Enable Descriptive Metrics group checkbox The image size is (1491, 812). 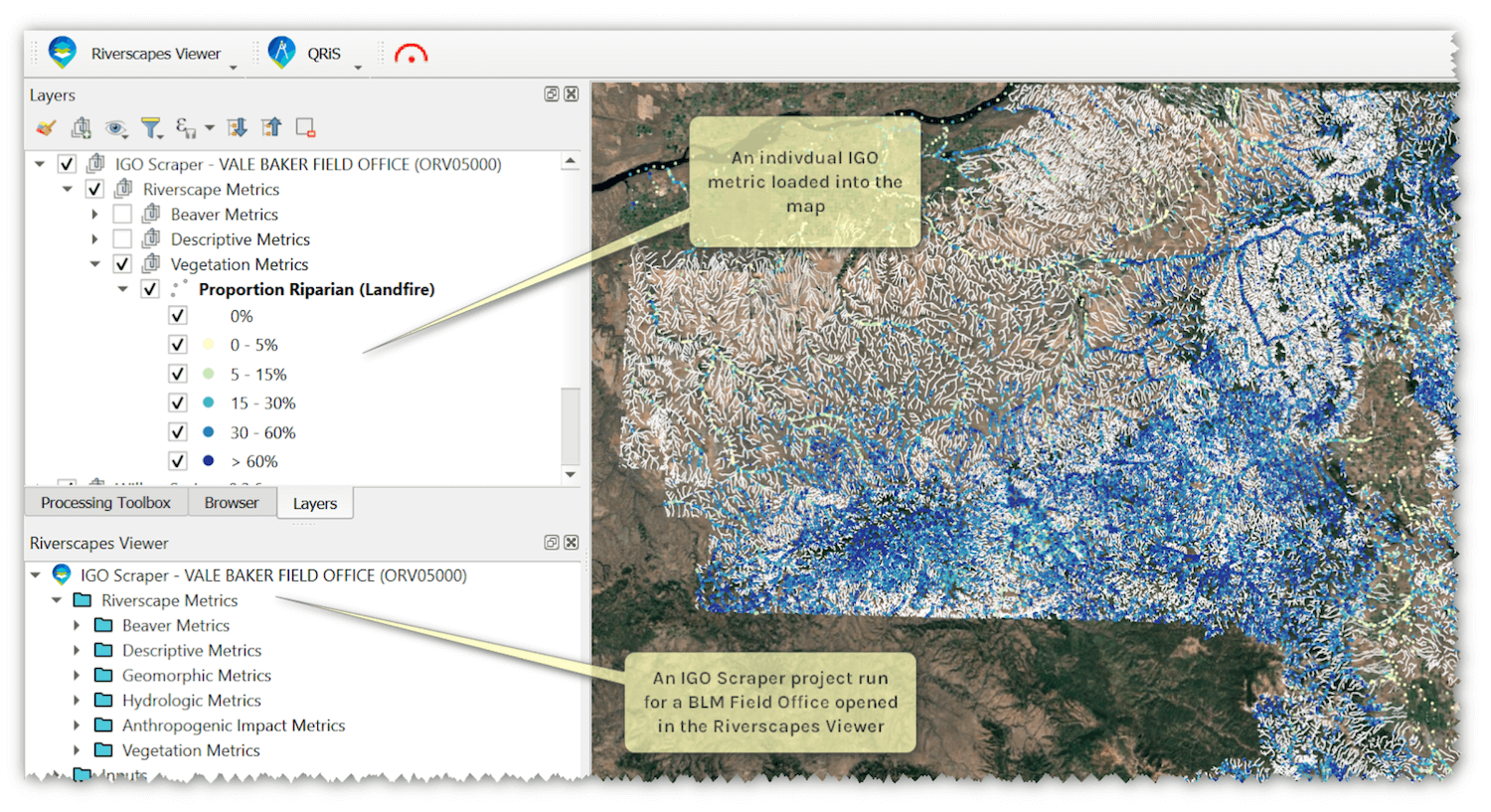(122, 239)
